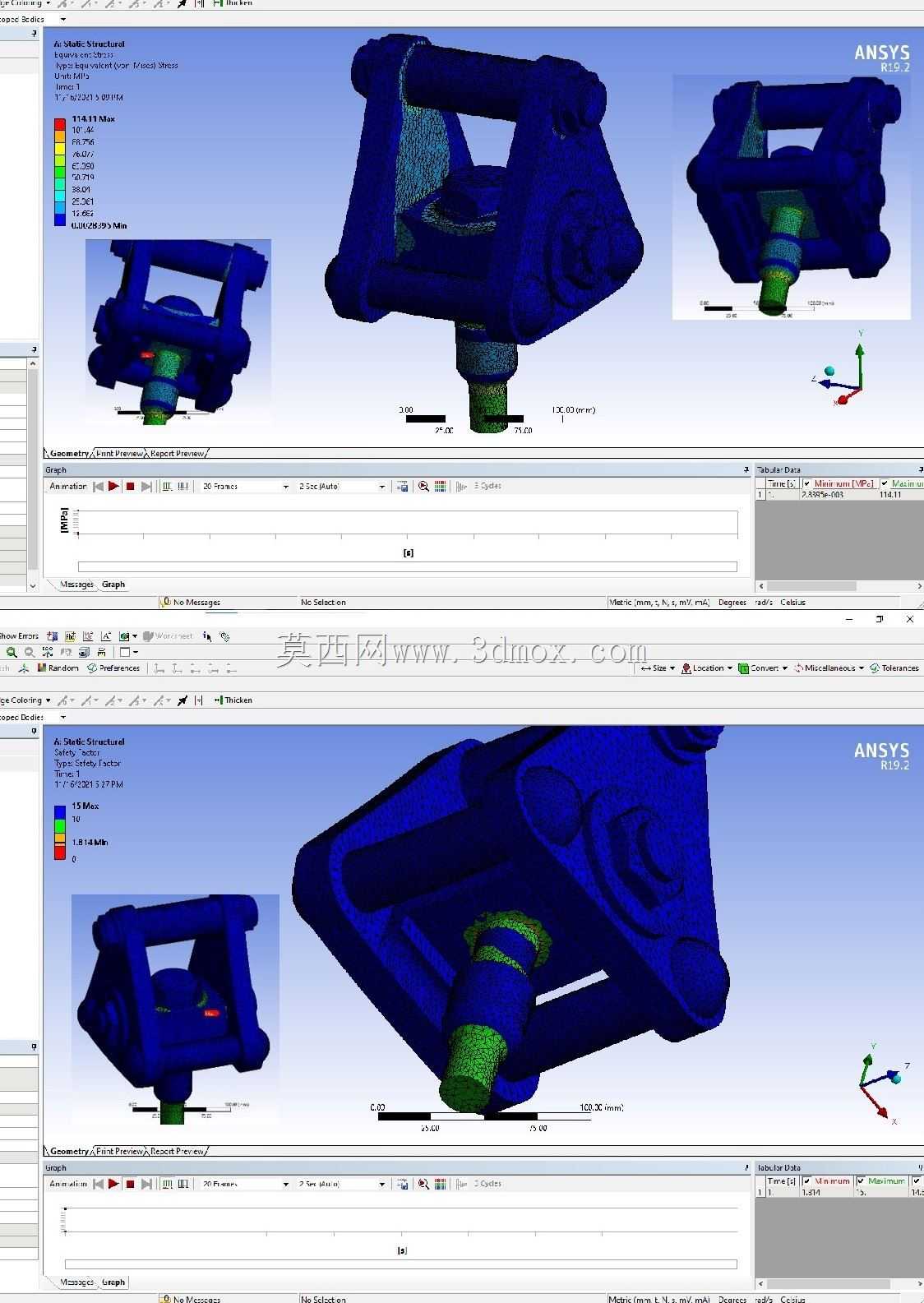Go to previous frame in upper Graph panel
924x1303 pixels.
(x=99, y=486)
